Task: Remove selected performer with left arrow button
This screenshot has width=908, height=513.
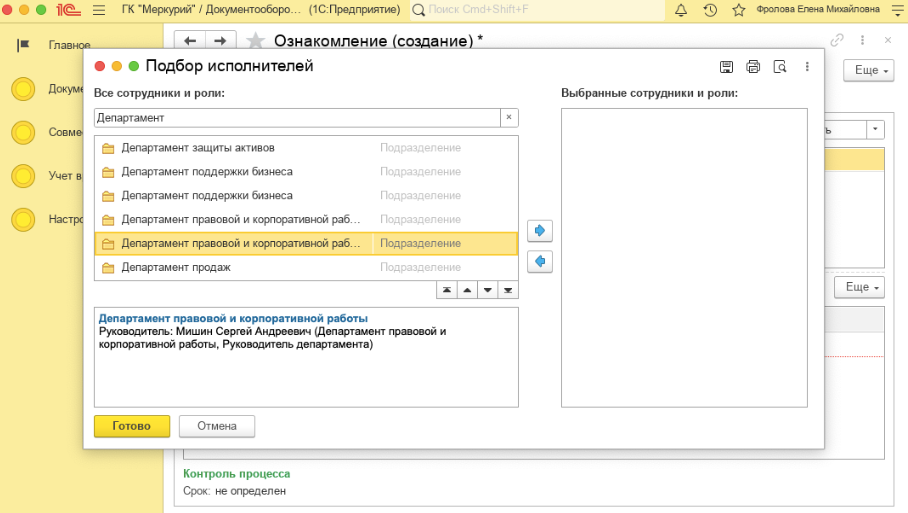Action: click(x=540, y=262)
